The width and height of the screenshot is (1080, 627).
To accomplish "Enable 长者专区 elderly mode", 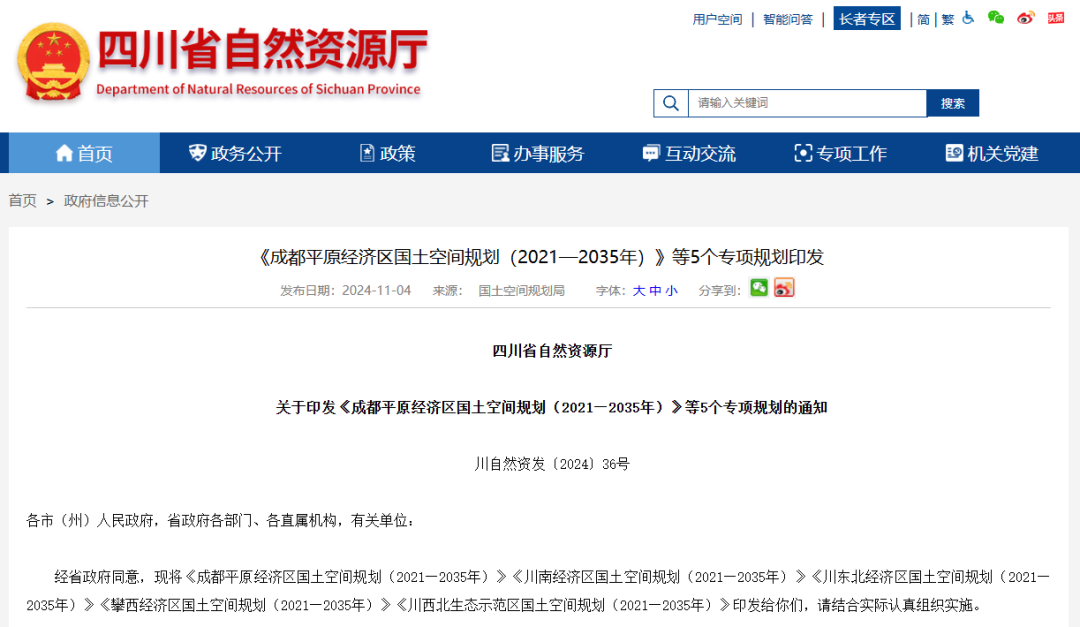I will pyautogui.click(x=867, y=17).
